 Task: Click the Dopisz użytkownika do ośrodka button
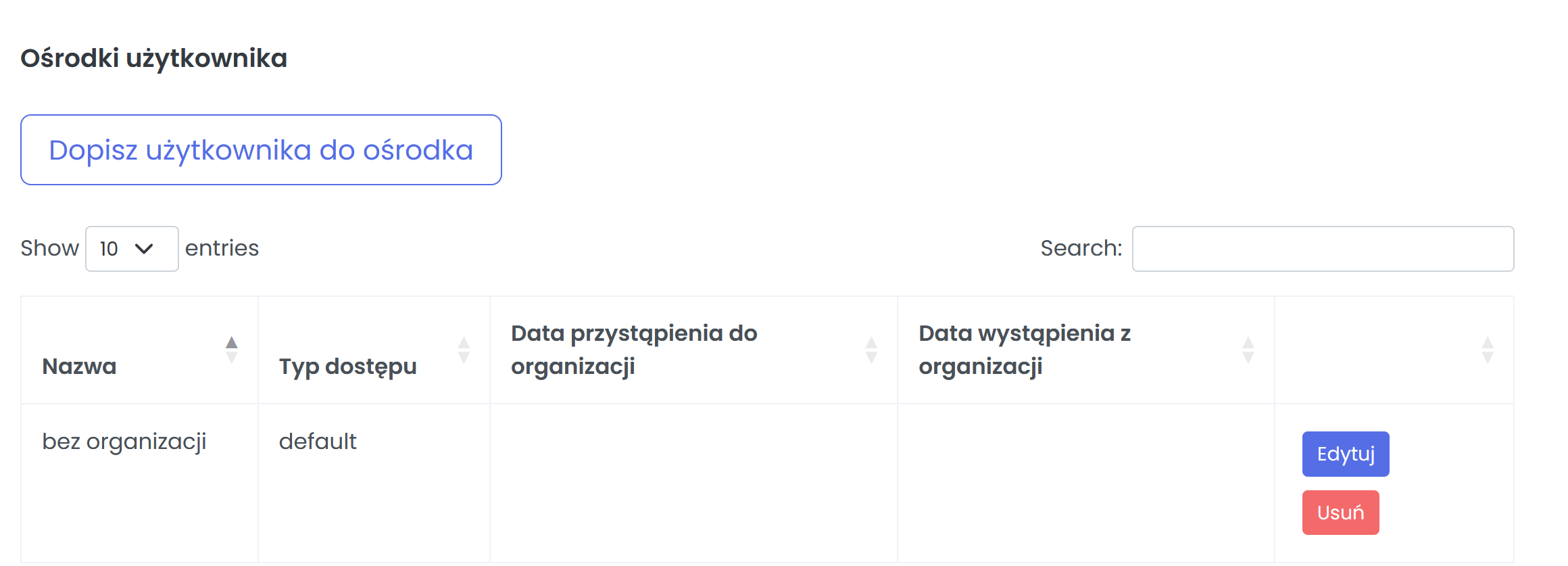pyautogui.click(x=261, y=150)
